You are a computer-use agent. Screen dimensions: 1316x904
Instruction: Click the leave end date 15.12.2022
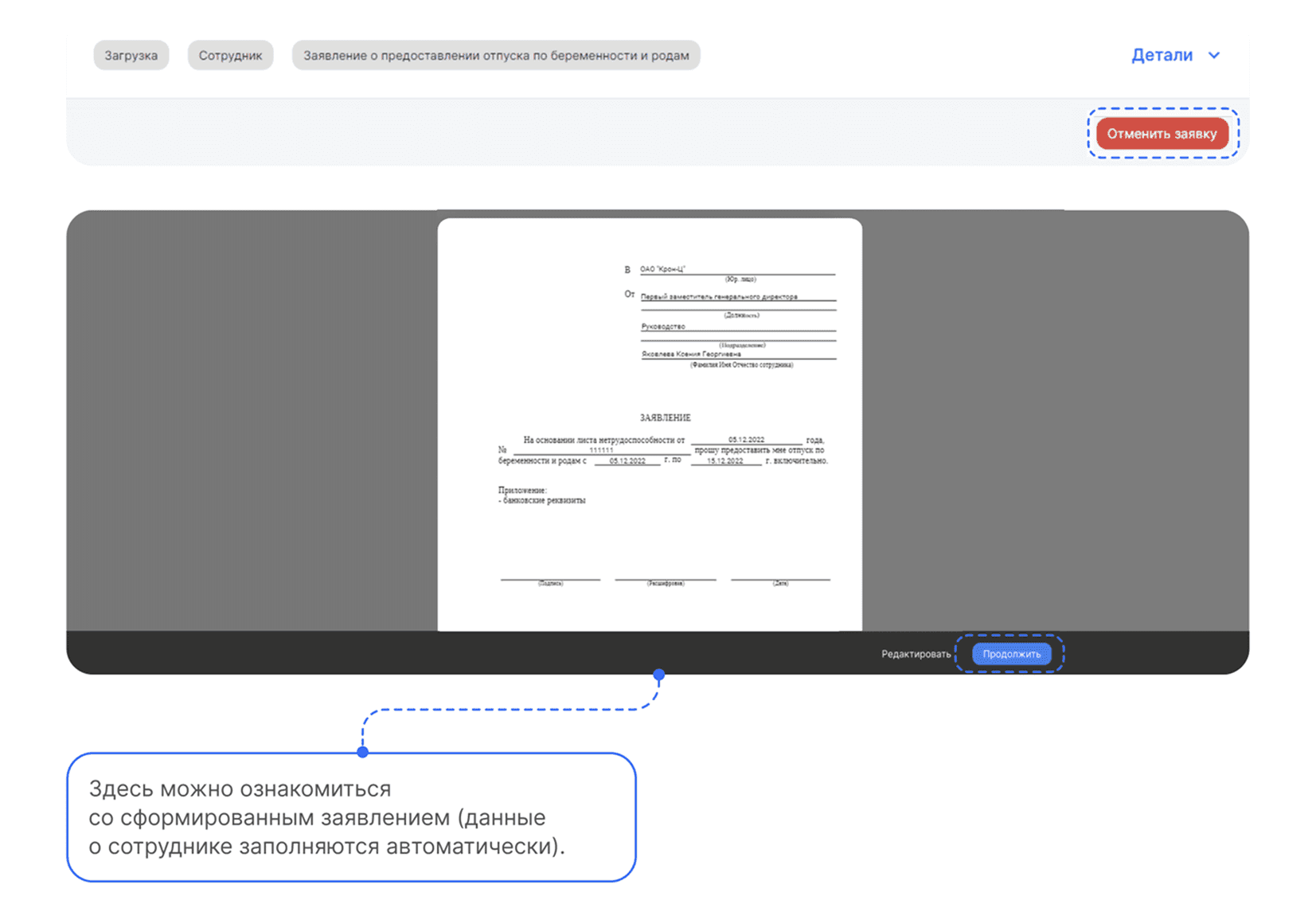click(724, 461)
